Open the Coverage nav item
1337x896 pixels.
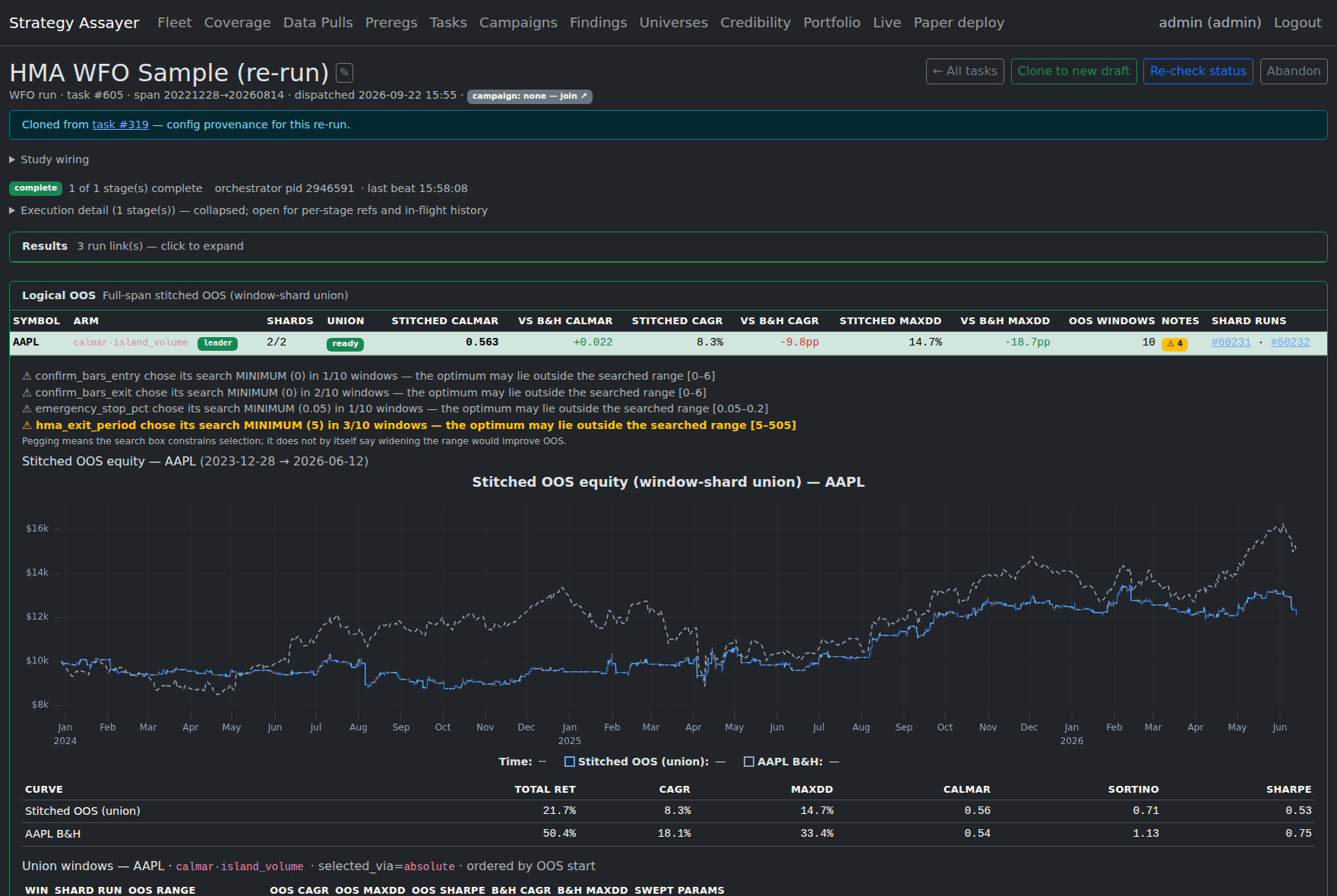pos(237,23)
